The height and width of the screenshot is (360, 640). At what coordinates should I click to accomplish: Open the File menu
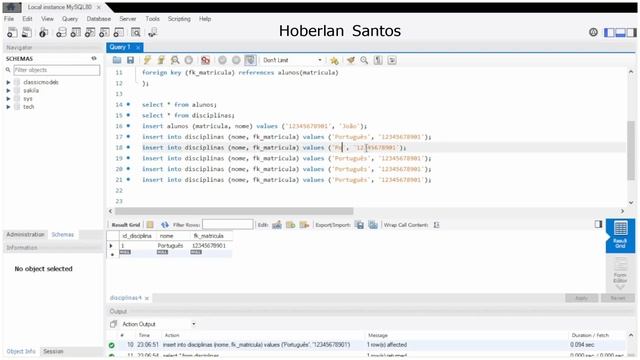(x=9, y=19)
